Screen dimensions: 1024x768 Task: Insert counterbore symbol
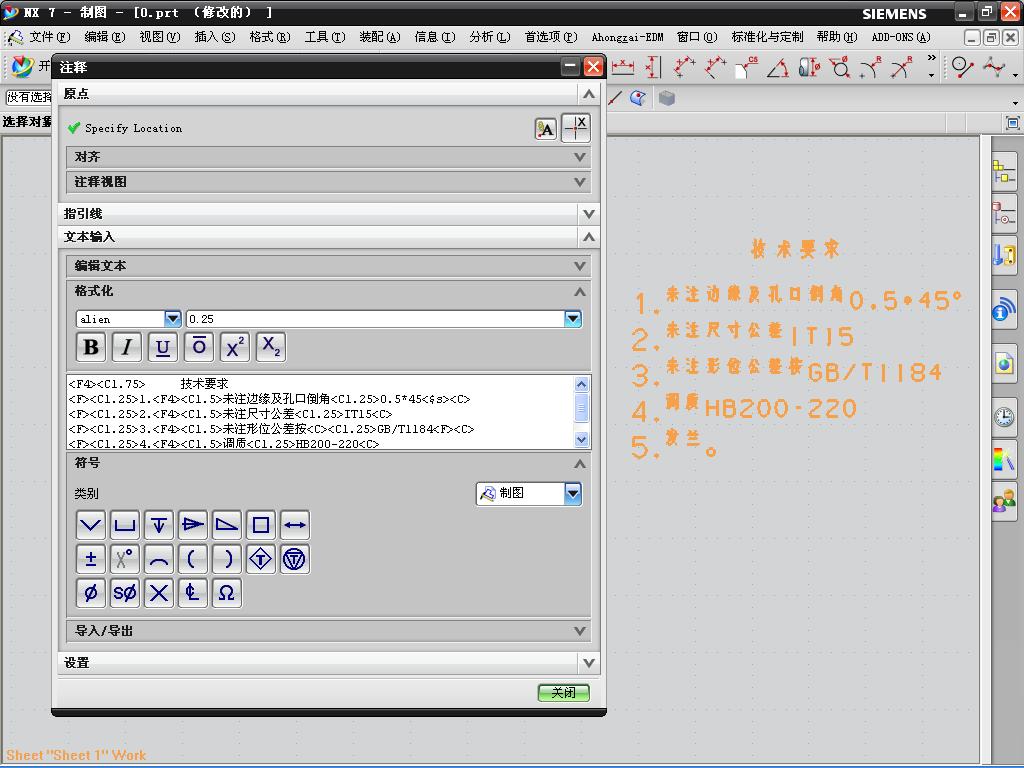(x=124, y=525)
